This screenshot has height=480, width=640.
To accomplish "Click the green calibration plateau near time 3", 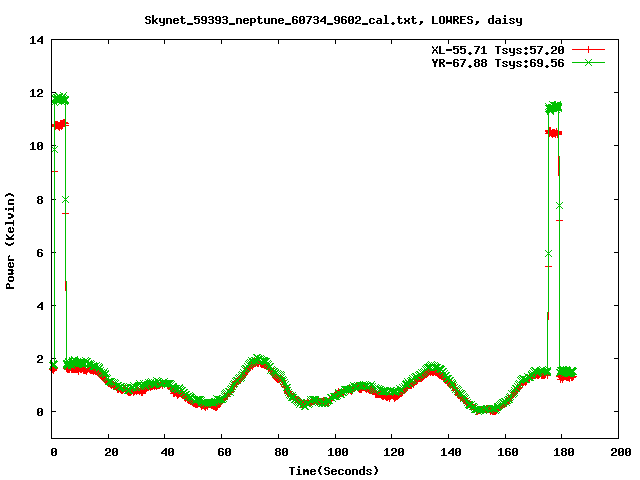I will point(60,99).
